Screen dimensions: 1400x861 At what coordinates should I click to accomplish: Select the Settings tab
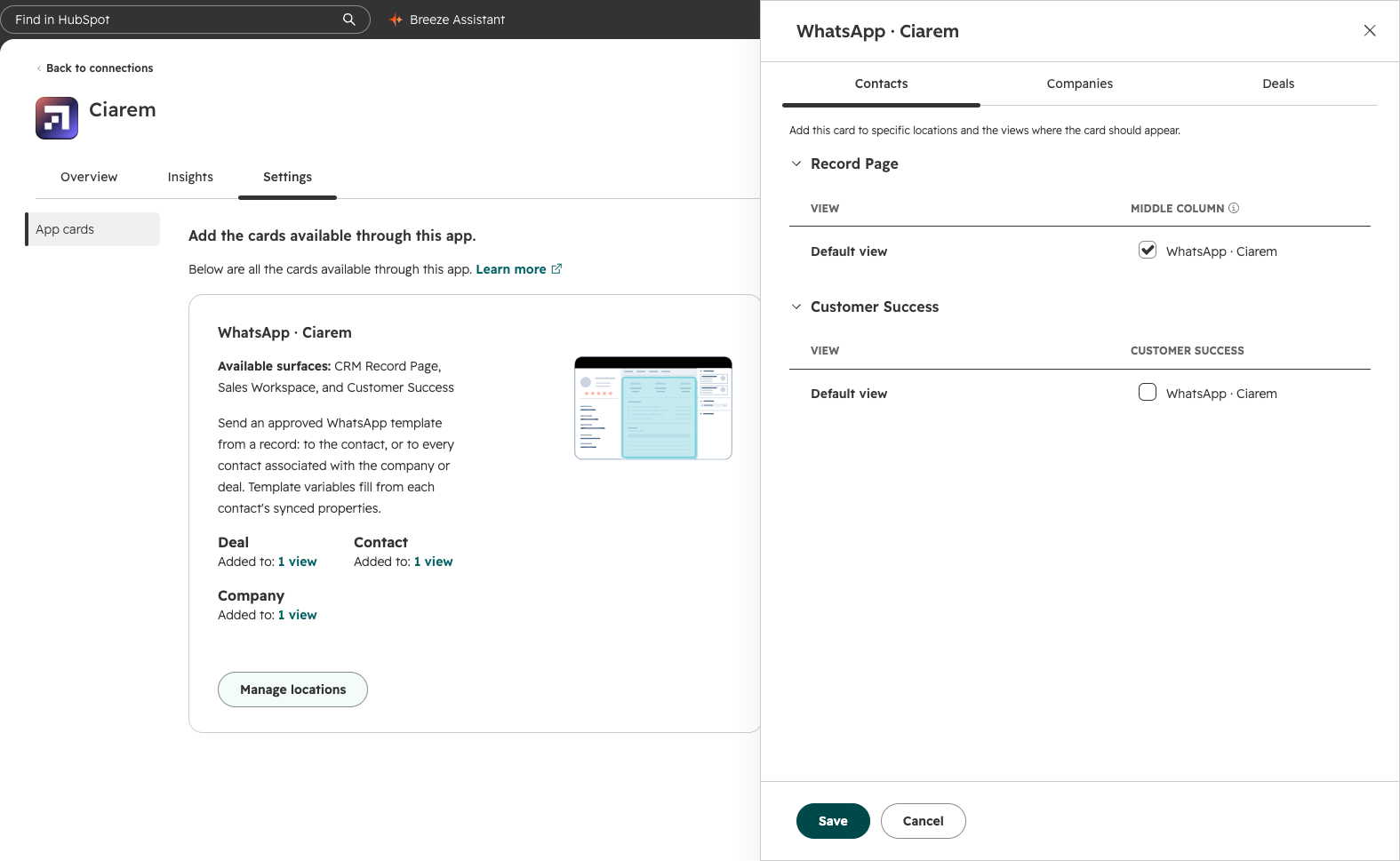(287, 177)
